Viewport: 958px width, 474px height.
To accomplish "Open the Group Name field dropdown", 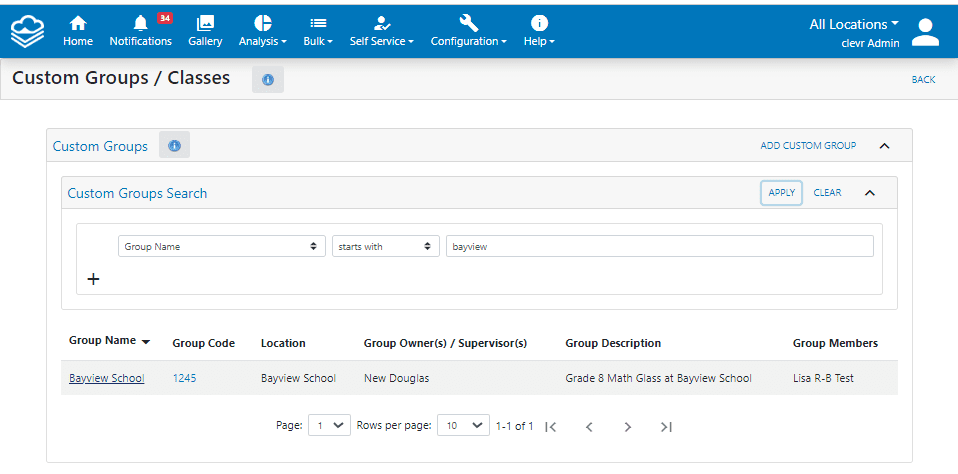I will coord(222,246).
